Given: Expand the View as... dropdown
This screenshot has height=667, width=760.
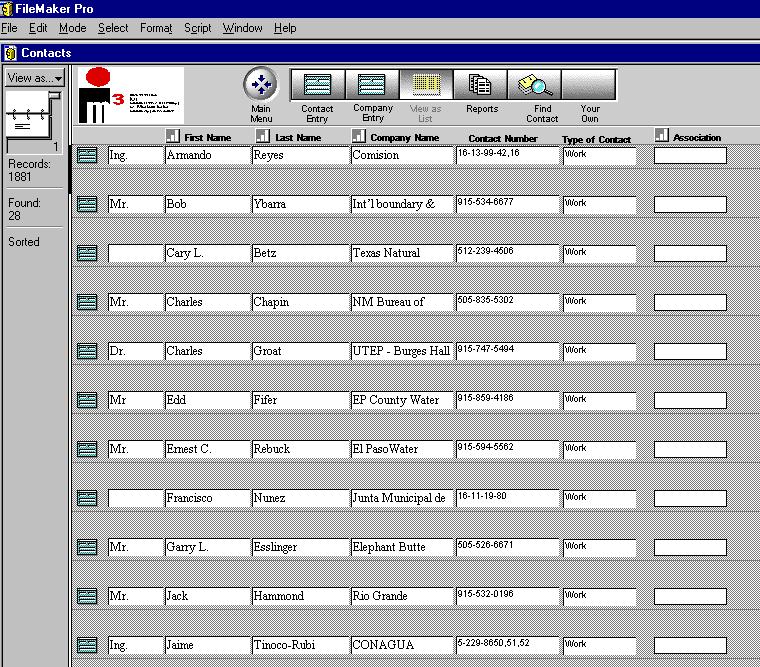Looking at the screenshot, I should (35, 77).
